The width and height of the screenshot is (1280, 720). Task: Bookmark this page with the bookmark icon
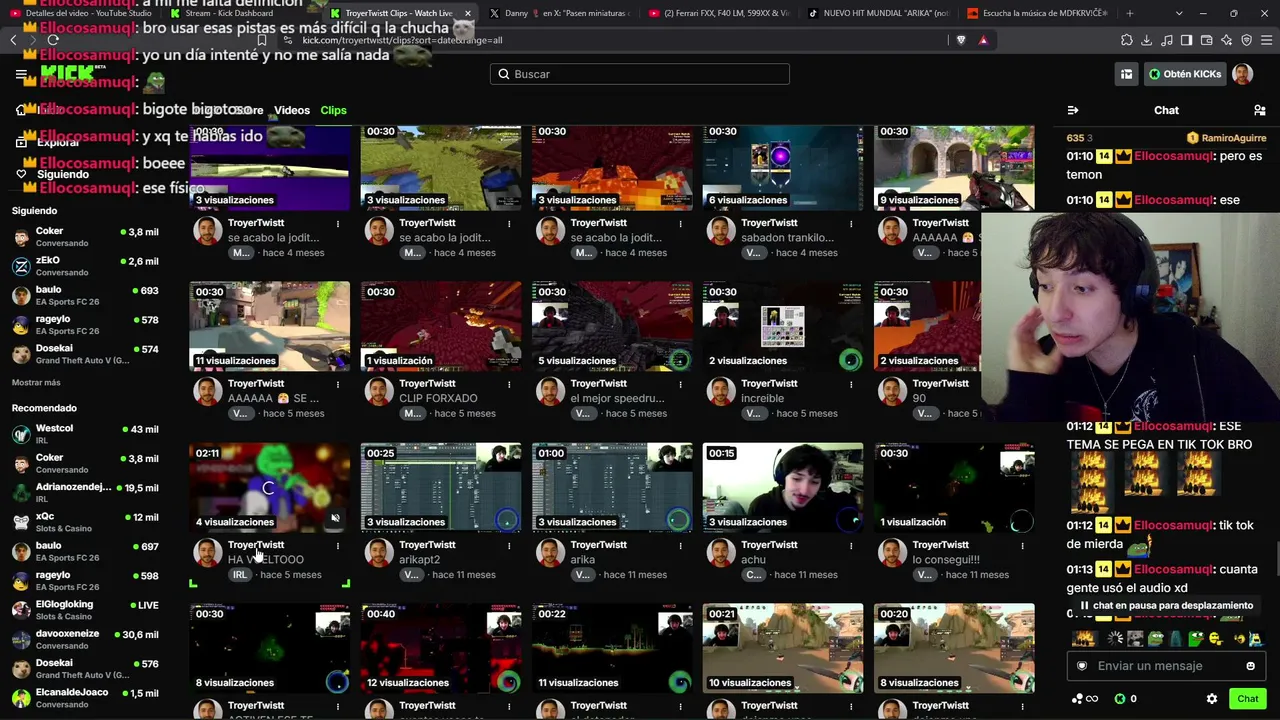coord(262,40)
